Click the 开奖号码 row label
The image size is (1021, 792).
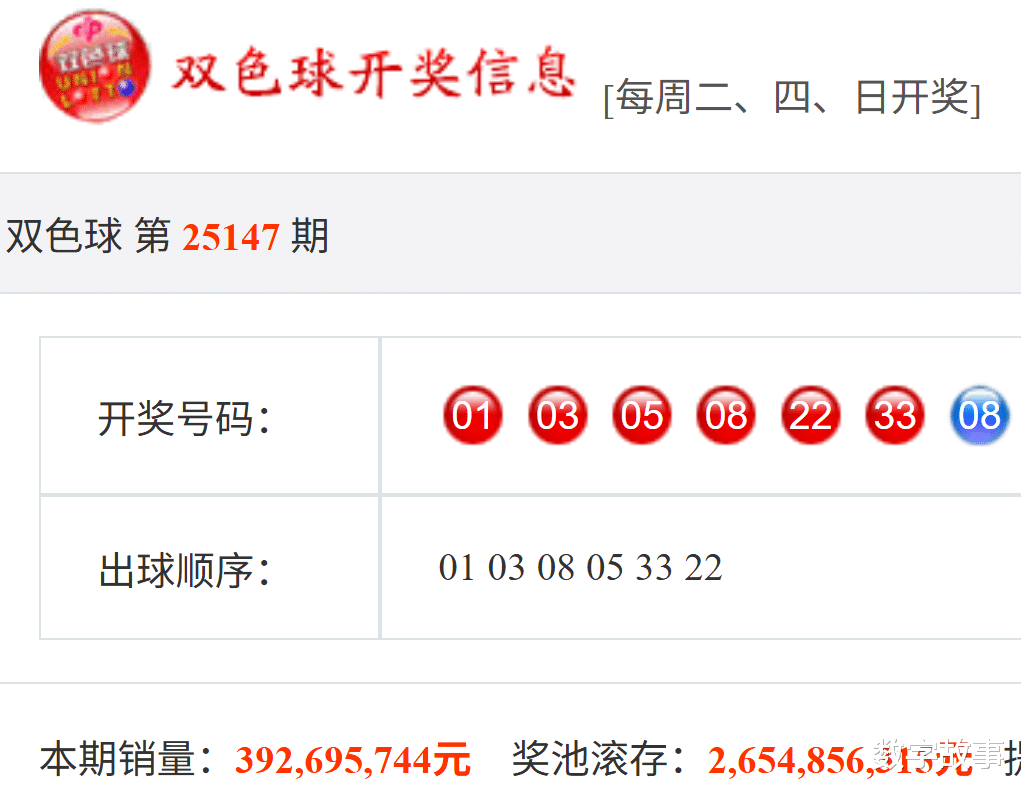tap(184, 418)
